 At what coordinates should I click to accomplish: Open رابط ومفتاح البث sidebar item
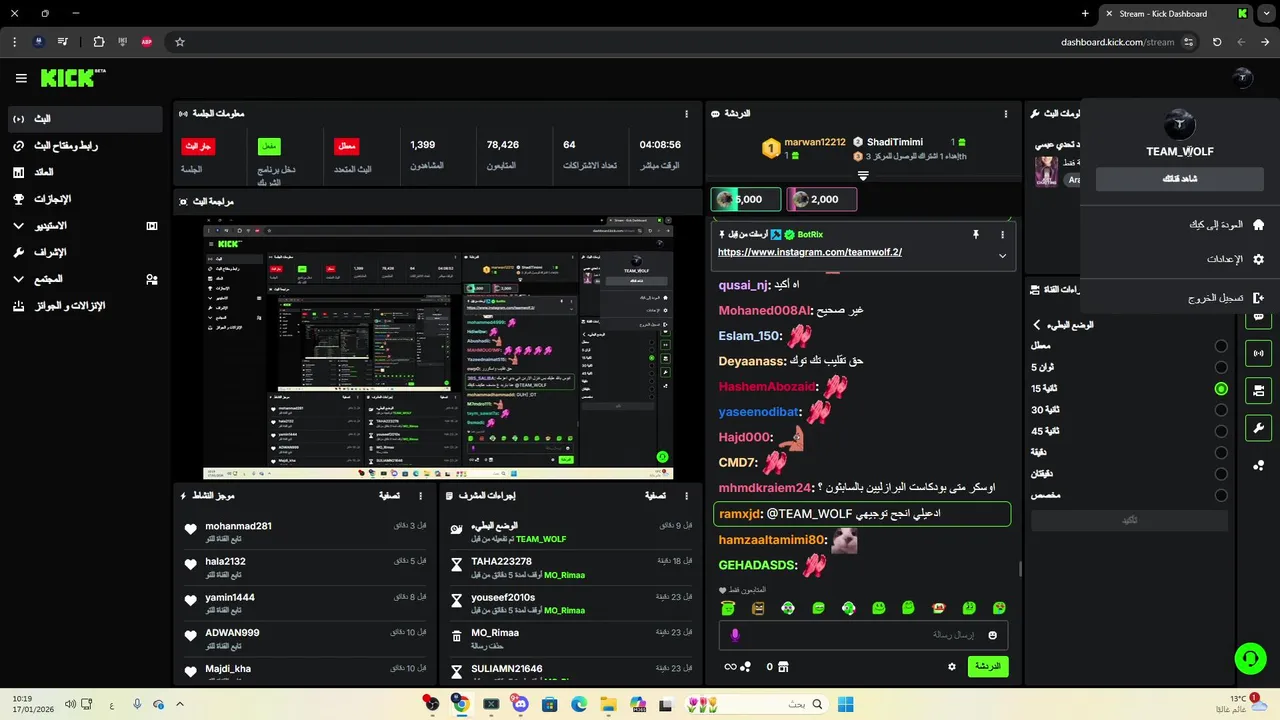85,146
